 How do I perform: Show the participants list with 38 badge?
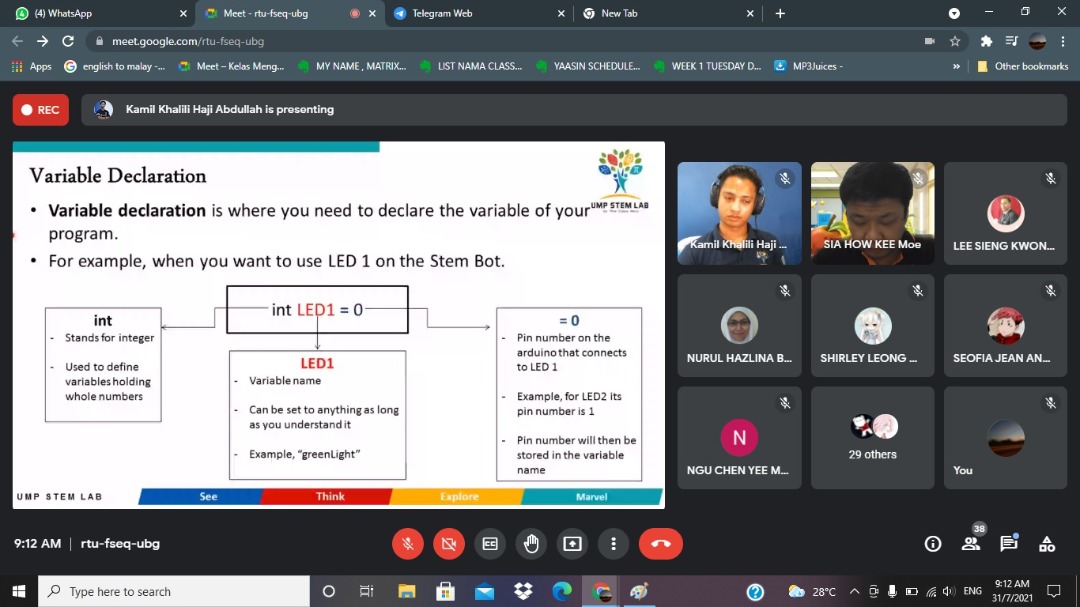click(x=970, y=544)
